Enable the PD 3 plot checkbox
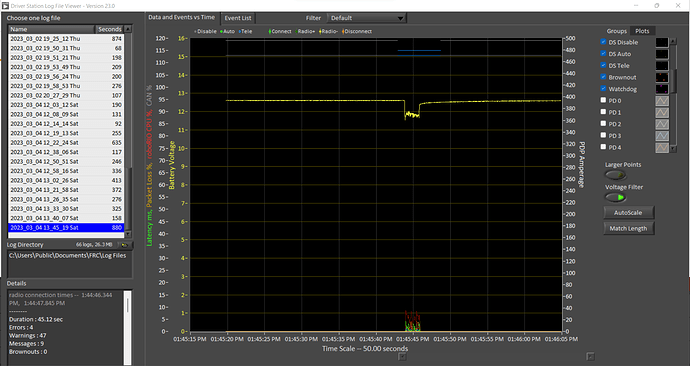The height and width of the screenshot is (366, 690). (603, 135)
